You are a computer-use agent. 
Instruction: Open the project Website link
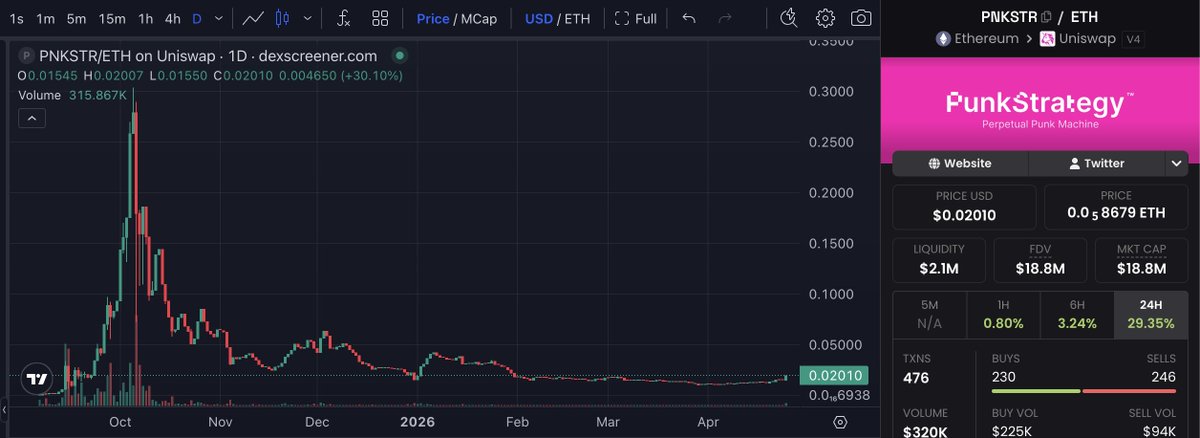tap(960, 163)
